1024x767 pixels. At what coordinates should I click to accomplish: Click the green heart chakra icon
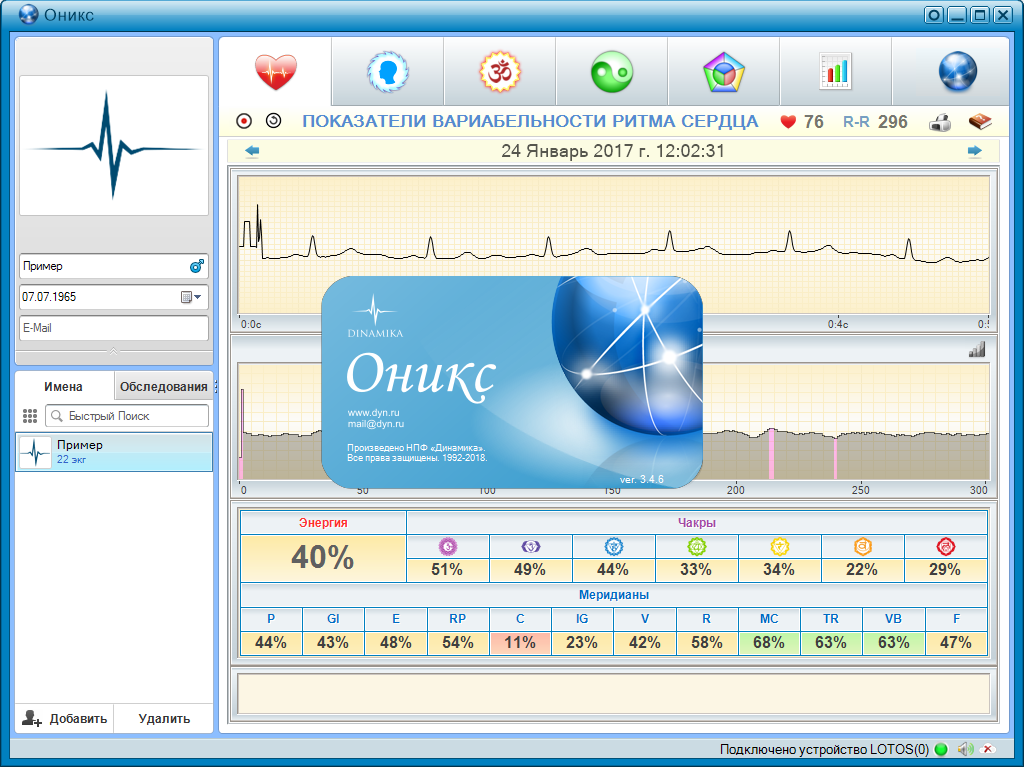click(696, 546)
